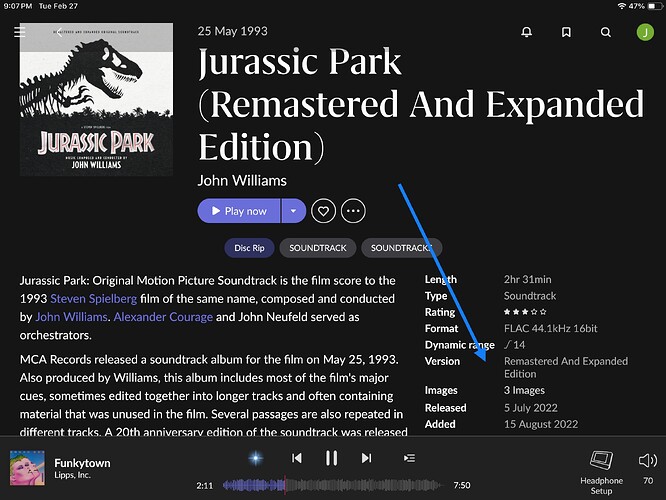Open the Headphone Setup zone selector
This screenshot has width=666, height=500.
coord(601,467)
